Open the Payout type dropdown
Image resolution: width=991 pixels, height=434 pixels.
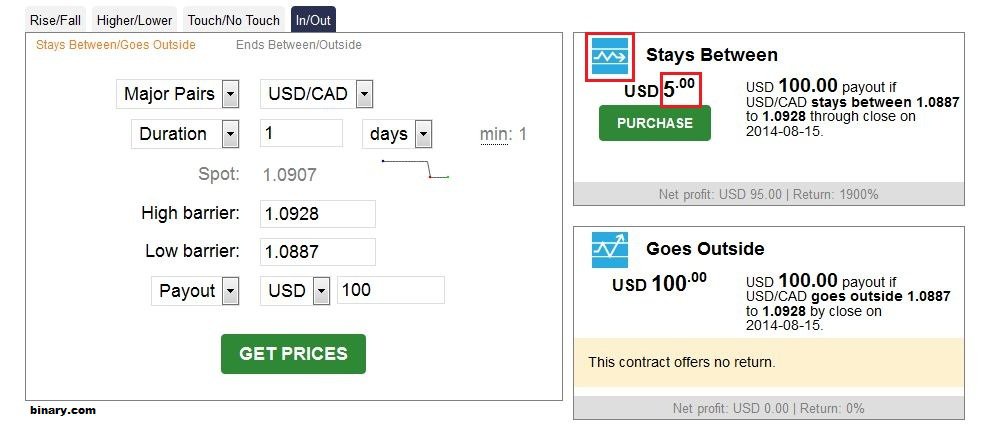(195, 291)
